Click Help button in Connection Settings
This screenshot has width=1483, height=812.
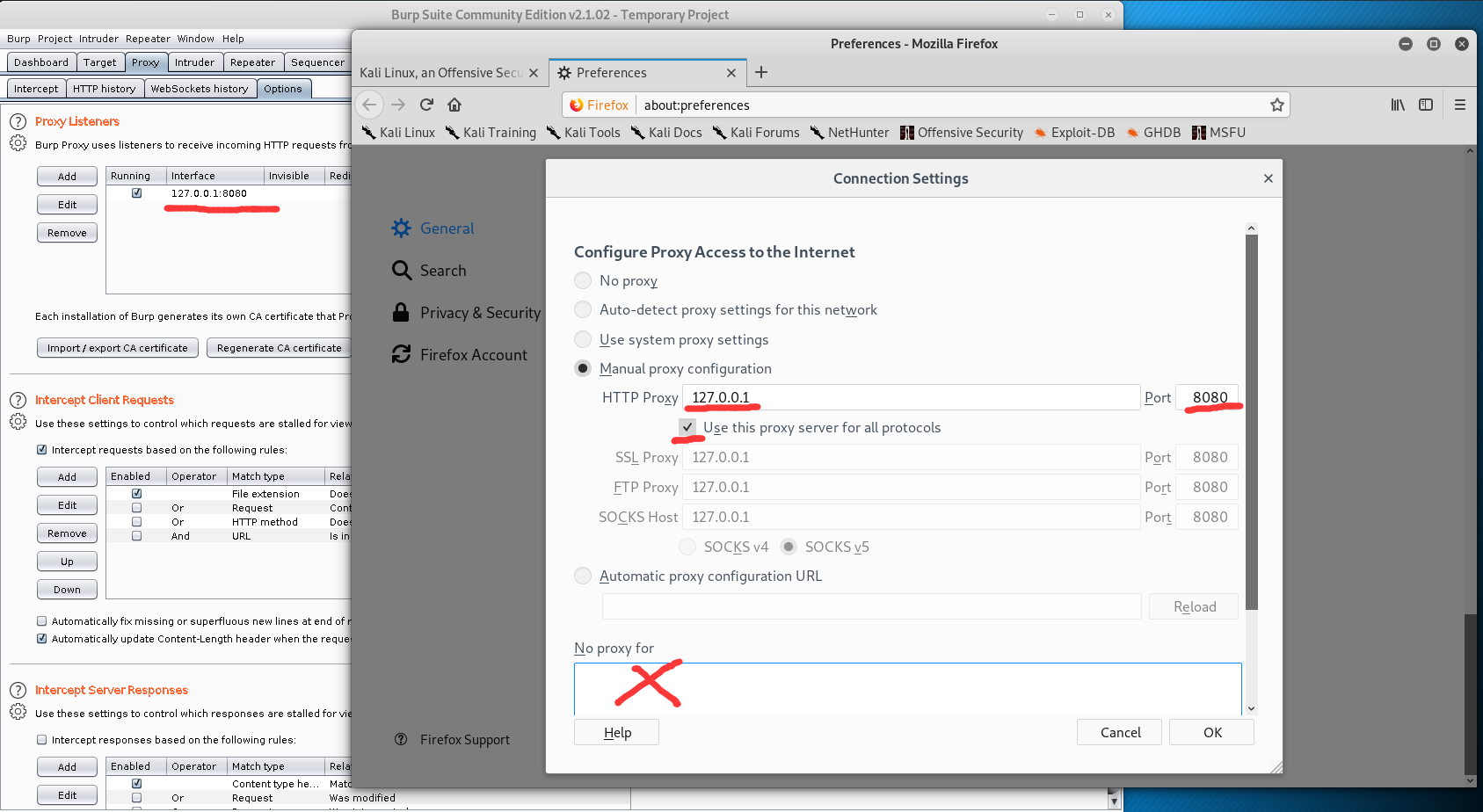tap(617, 732)
